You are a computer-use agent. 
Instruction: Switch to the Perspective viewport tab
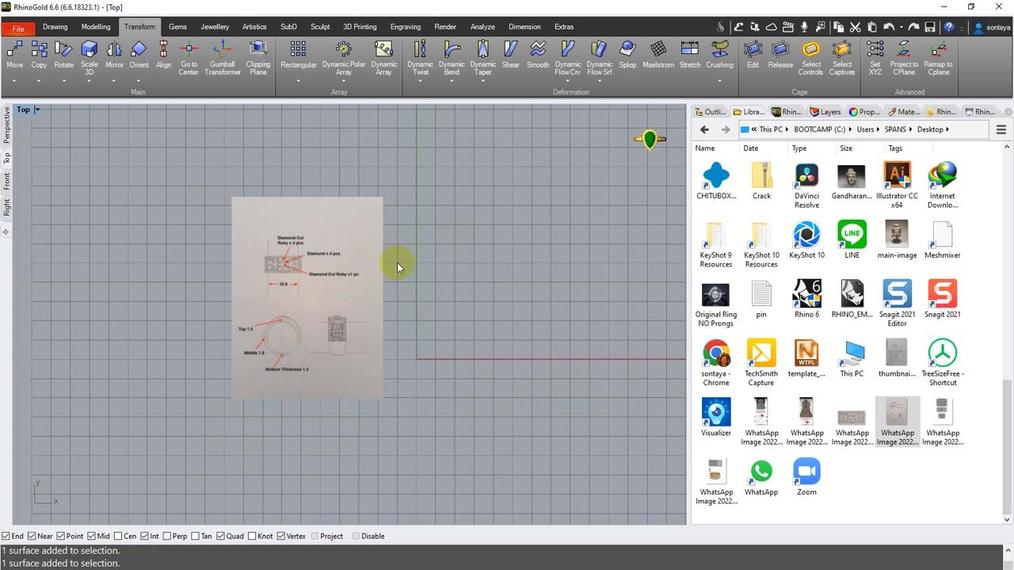click(x=6, y=125)
